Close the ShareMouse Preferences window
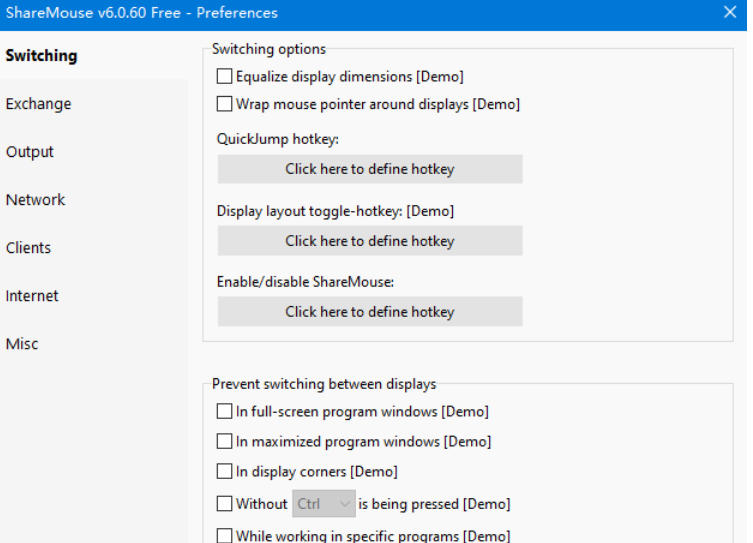Image resolution: width=753 pixels, height=543 pixels. click(x=729, y=13)
